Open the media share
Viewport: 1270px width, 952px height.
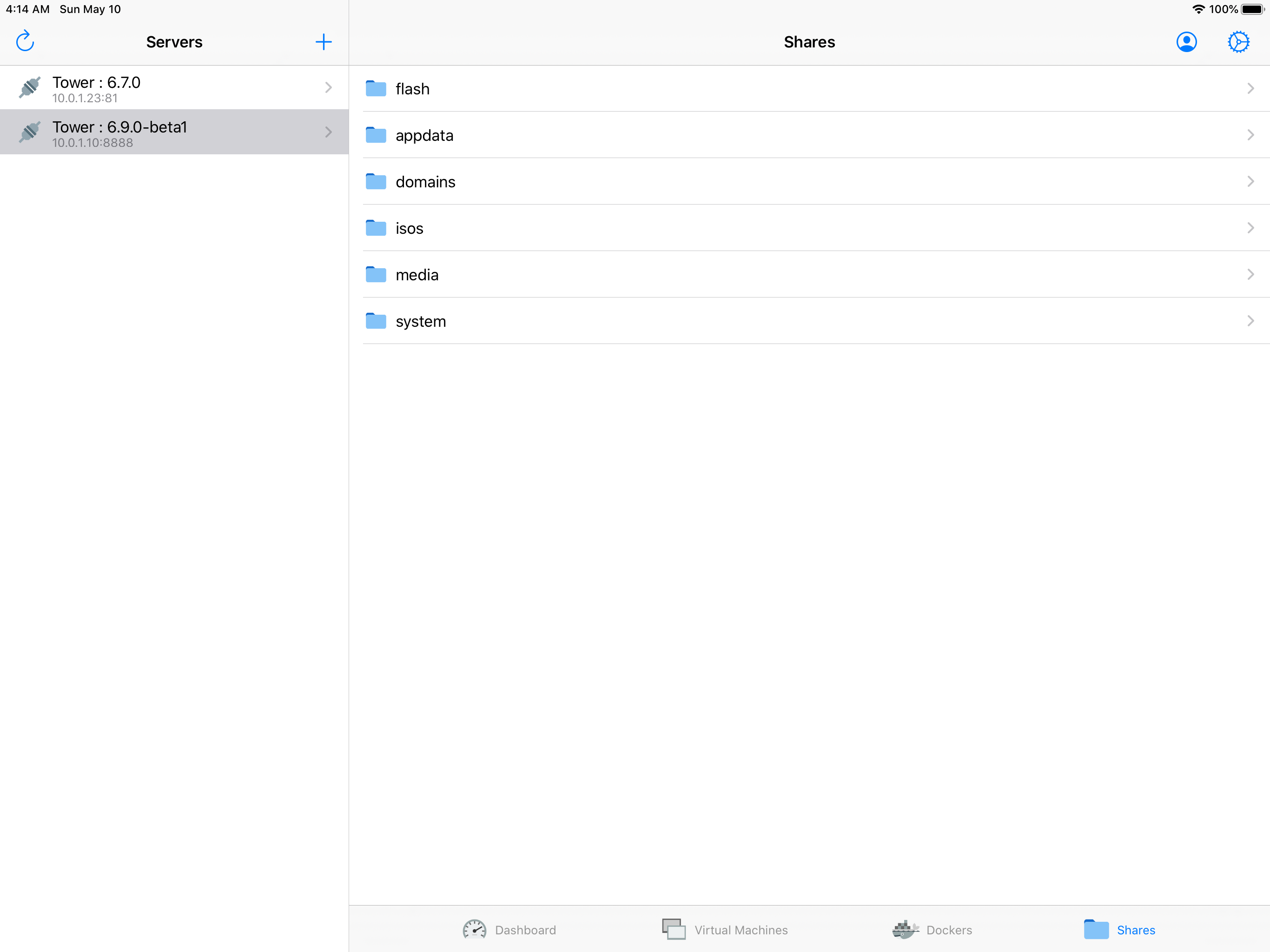coord(417,275)
